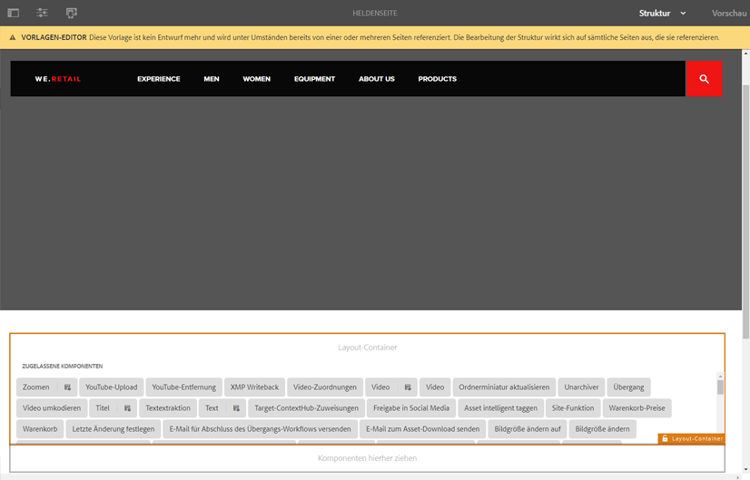Open the PRODUCTS navigation item
The height and width of the screenshot is (480, 750).
tap(437, 79)
